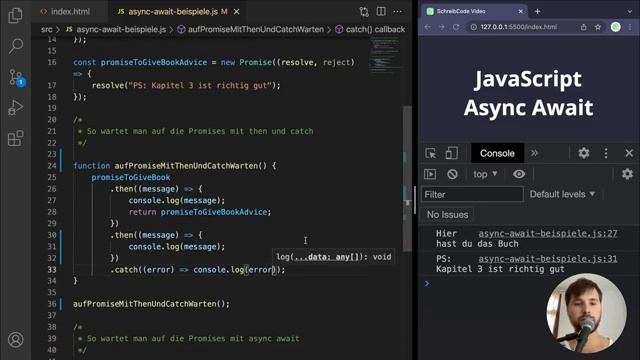Open top JavaScript context dropdown
The width and height of the screenshot is (640, 360).
click(485, 174)
